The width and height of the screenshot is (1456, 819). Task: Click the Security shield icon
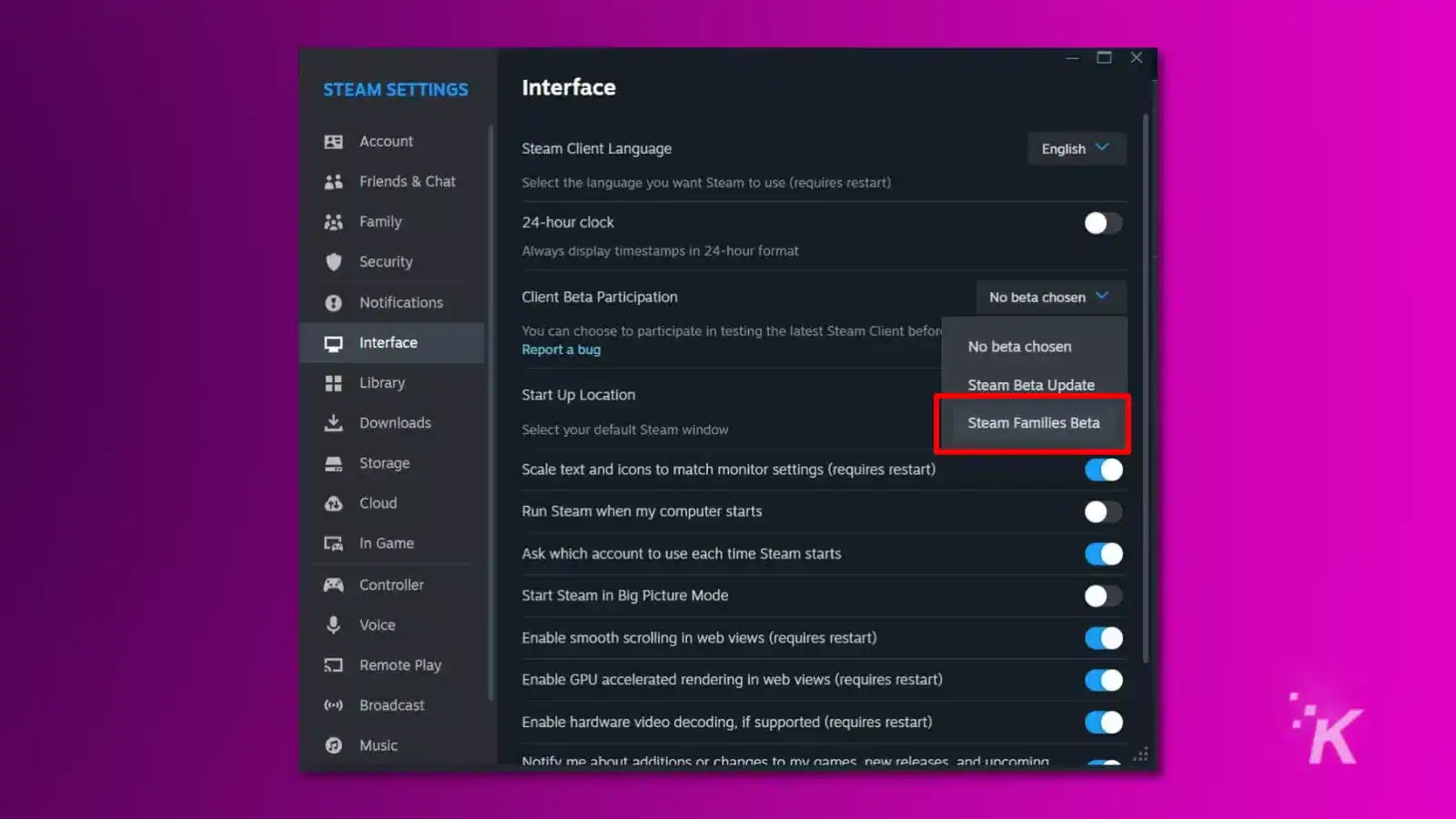[x=334, y=262]
